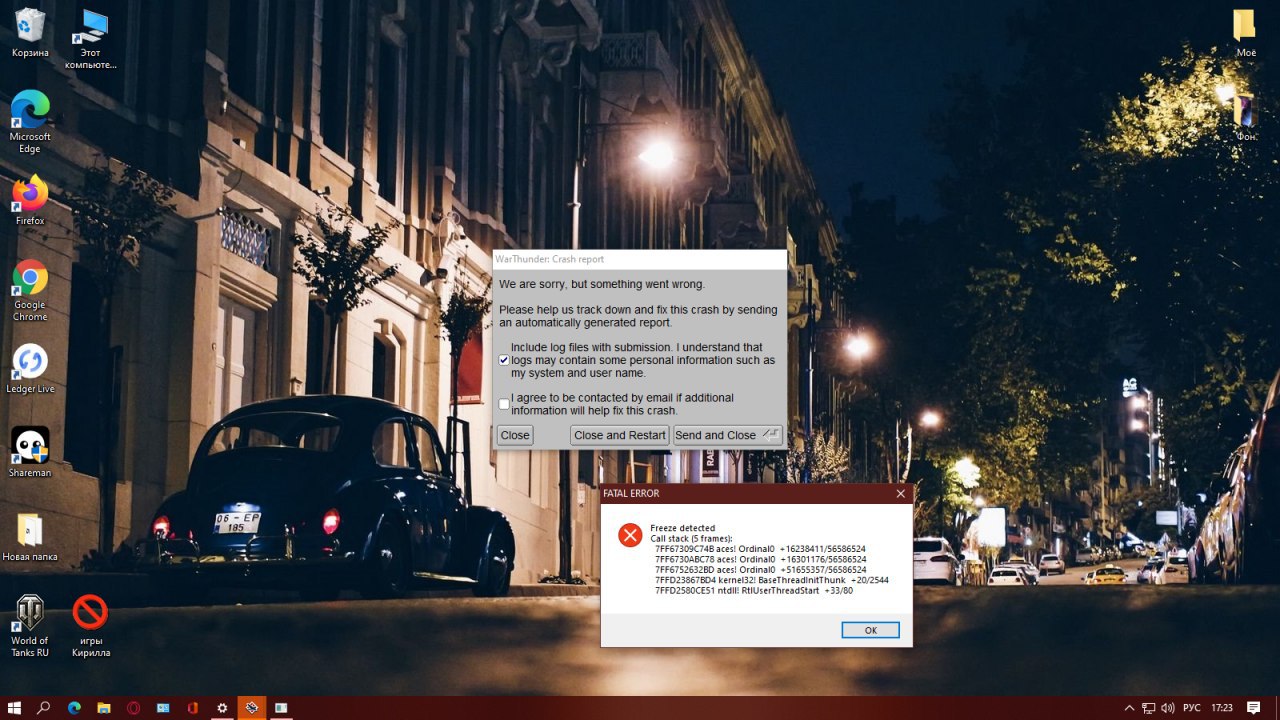Click the 'Freeze detected' text line
Screen dimensions: 1280x720
683,528
